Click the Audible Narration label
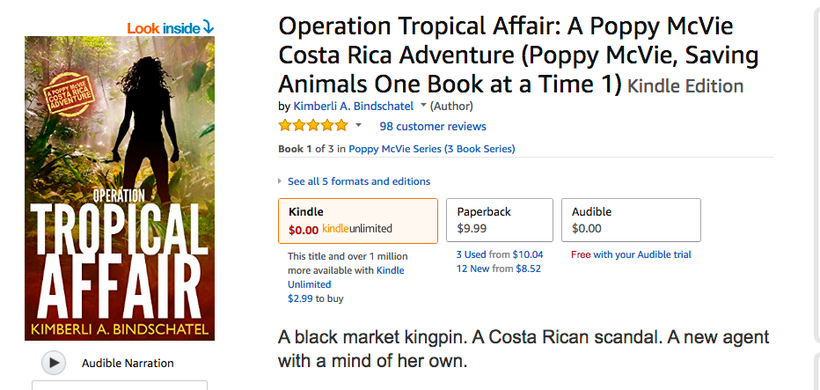Viewport: 820px width, 390px height. pyautogui.click(x=128, y=363)
